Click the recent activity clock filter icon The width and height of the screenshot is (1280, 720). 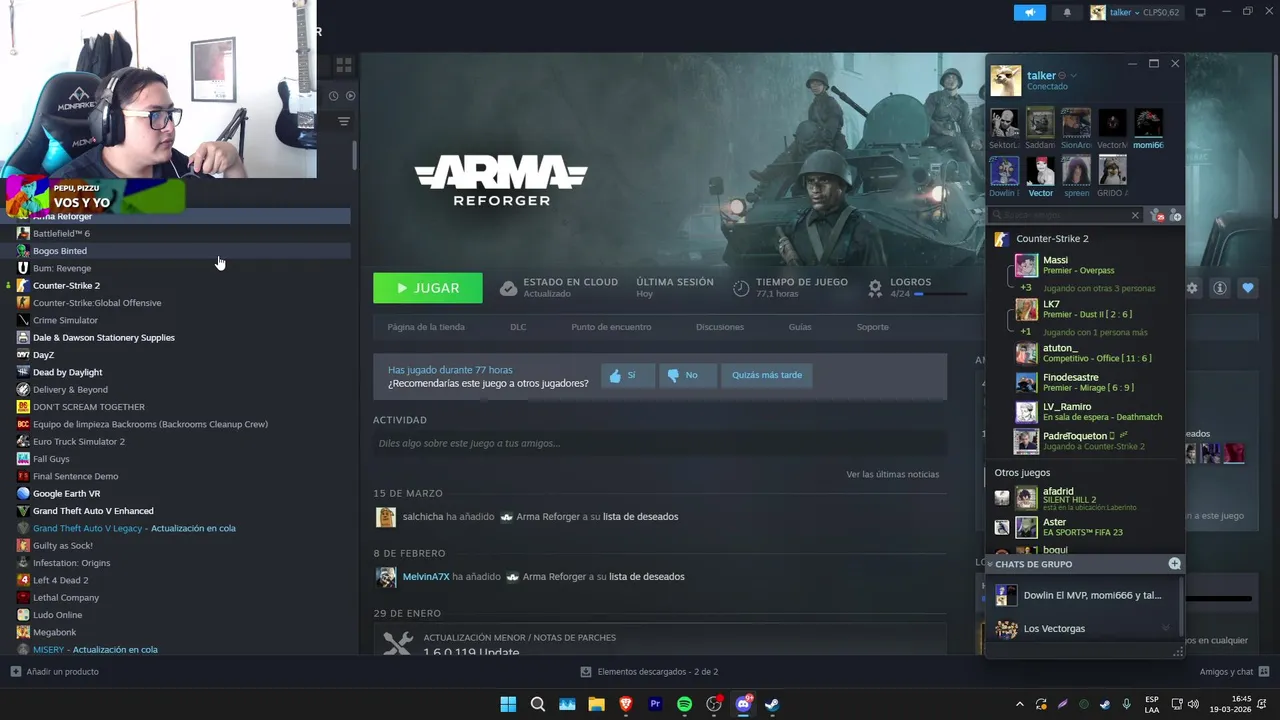(334, 96)
